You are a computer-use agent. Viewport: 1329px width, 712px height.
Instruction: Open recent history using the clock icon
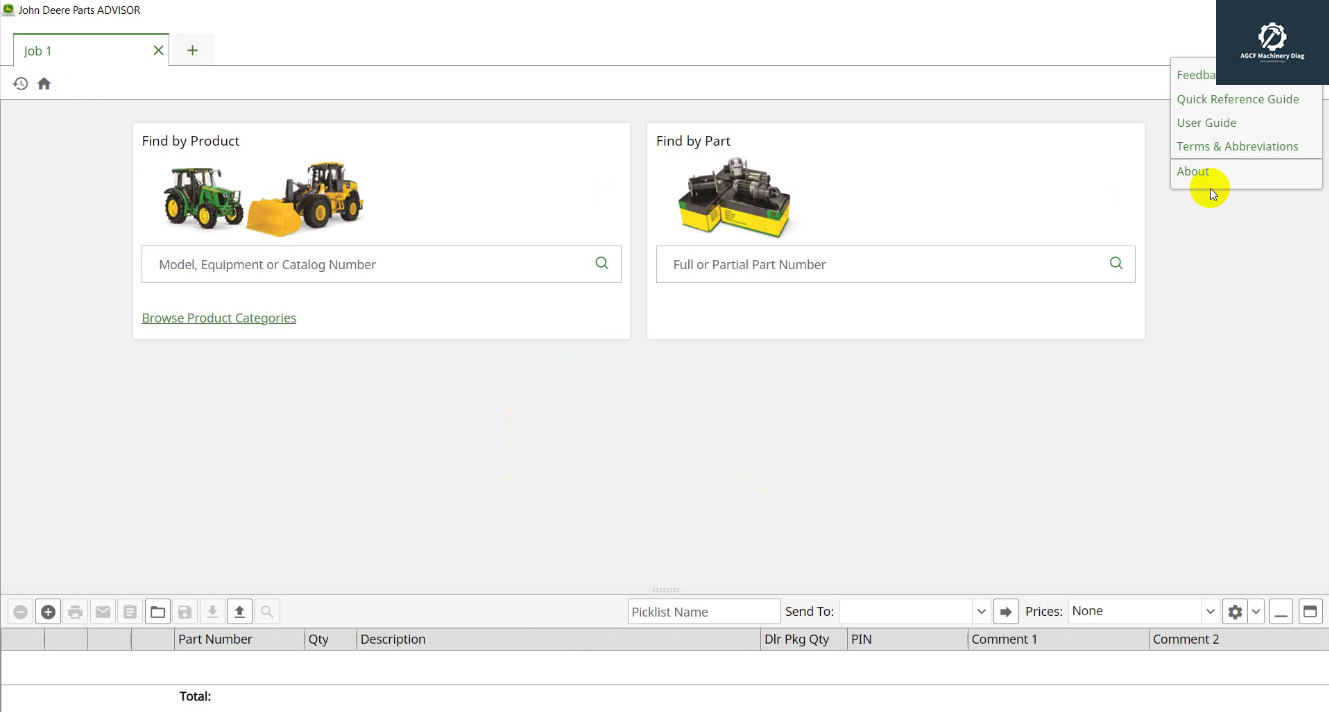pyautogui.click(x=20, y=84)
